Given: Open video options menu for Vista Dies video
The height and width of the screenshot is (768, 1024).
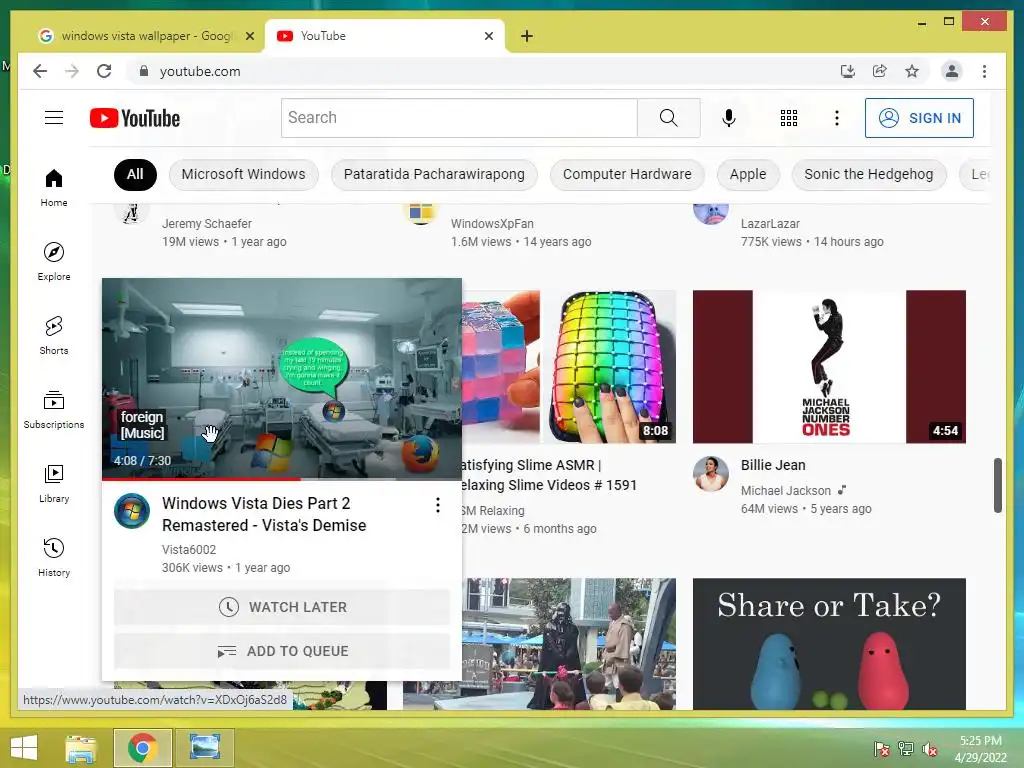Looking at the screenshot, I should click(438, 505).
